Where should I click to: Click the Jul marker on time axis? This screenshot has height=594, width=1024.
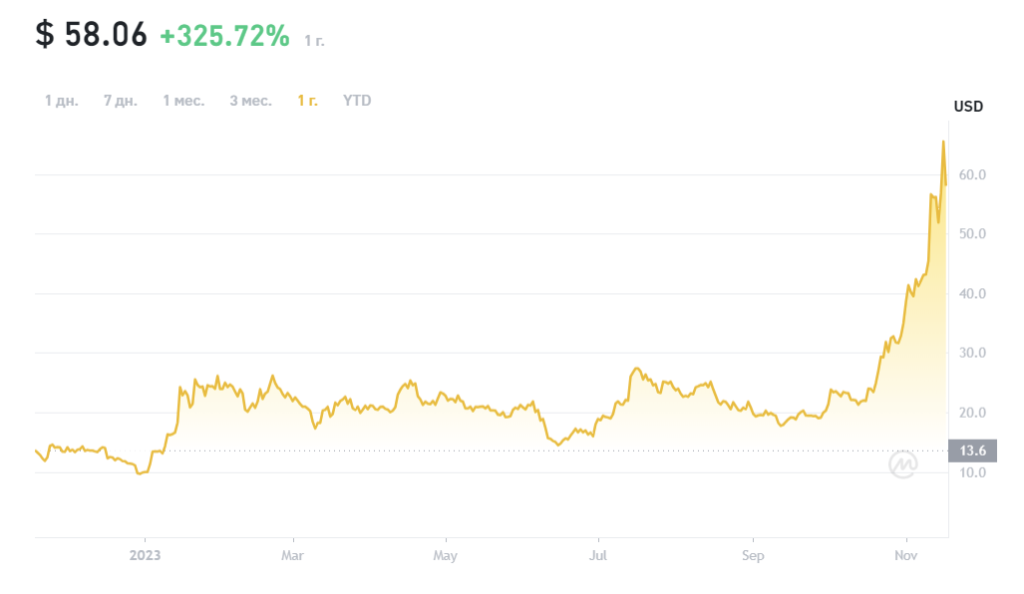pos(597,555)
